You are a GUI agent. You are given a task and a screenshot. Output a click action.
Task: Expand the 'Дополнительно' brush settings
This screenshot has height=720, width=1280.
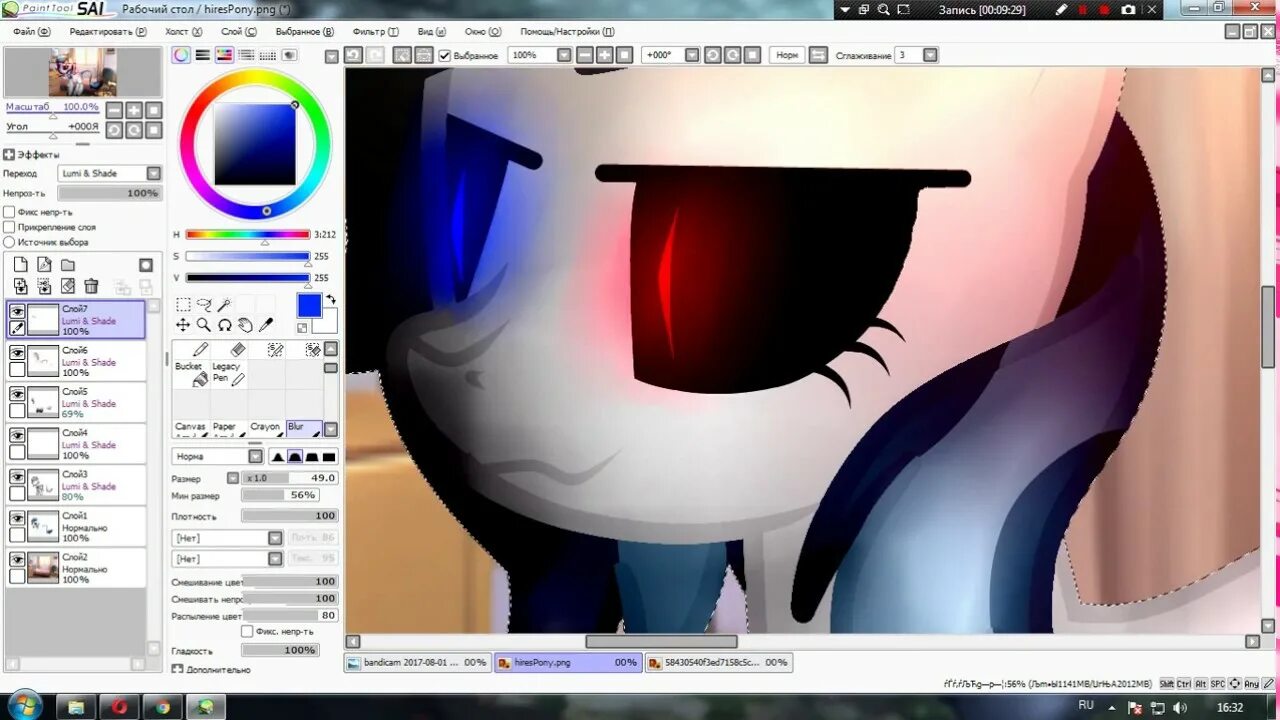(x=177, y=669)
